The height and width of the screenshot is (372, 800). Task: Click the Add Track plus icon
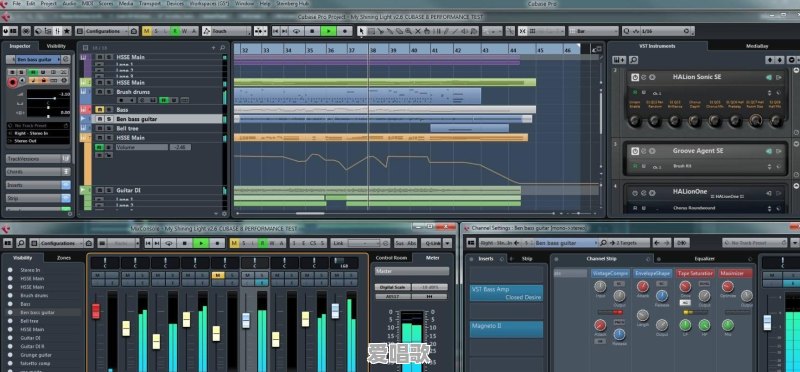tap(213, 47)
